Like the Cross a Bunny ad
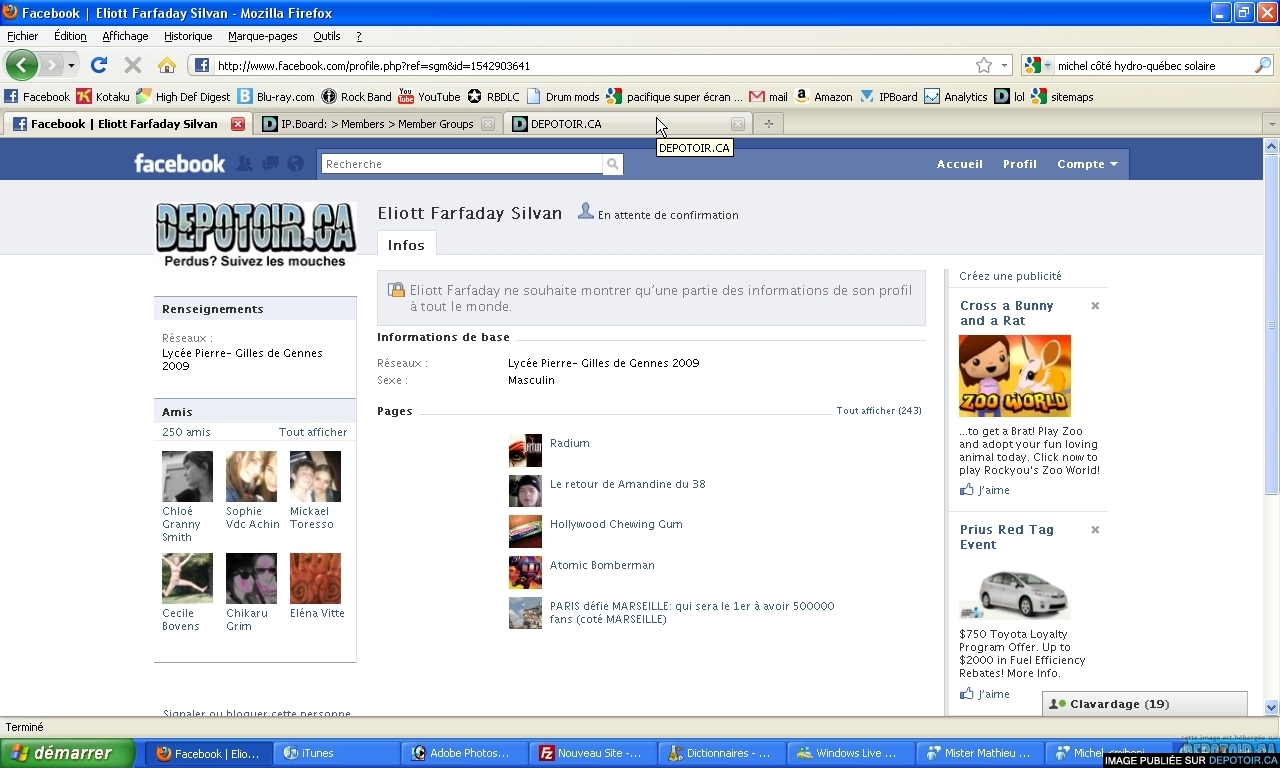Screen dimensions: 1280x768 click(x=985, y=490)
